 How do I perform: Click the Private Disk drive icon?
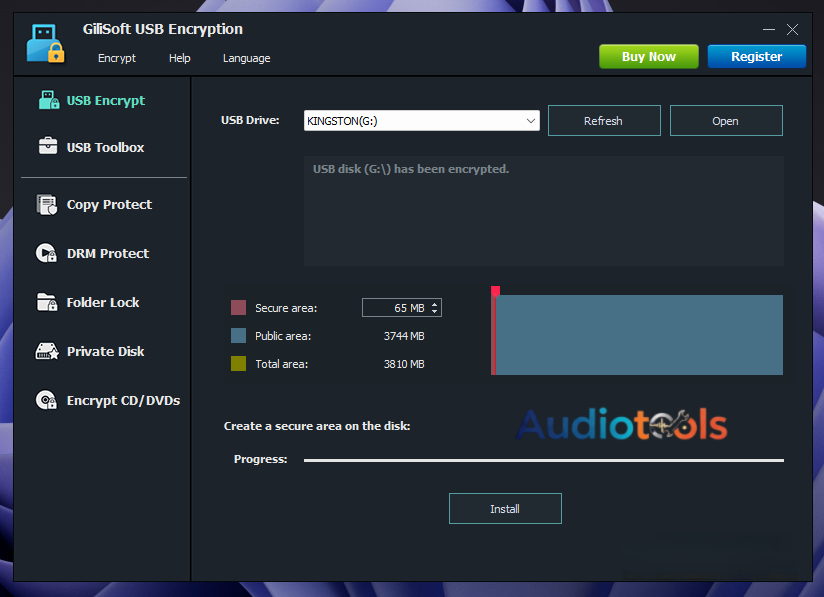coord(47,351)
